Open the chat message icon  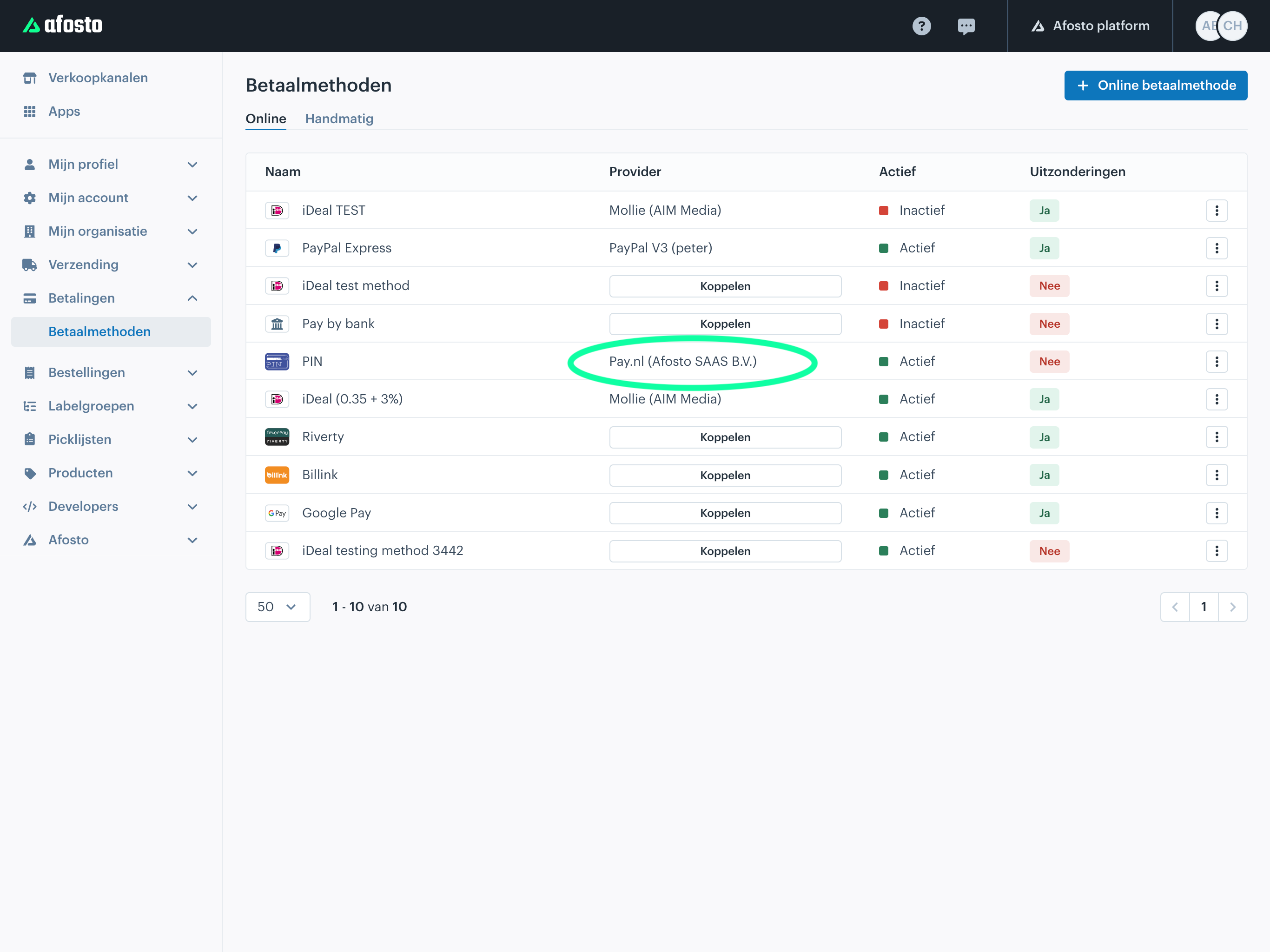(966, 26)
